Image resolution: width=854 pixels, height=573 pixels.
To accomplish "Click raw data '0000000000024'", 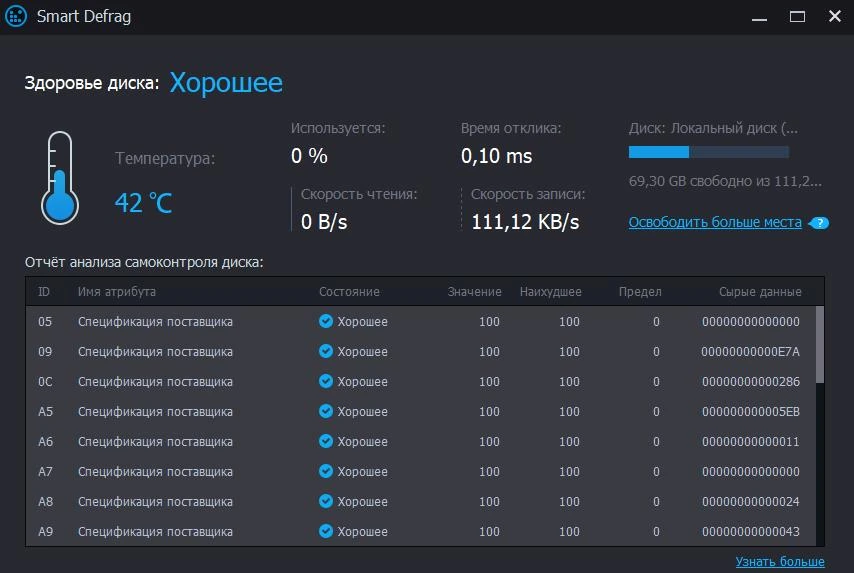I will (751, 502).
